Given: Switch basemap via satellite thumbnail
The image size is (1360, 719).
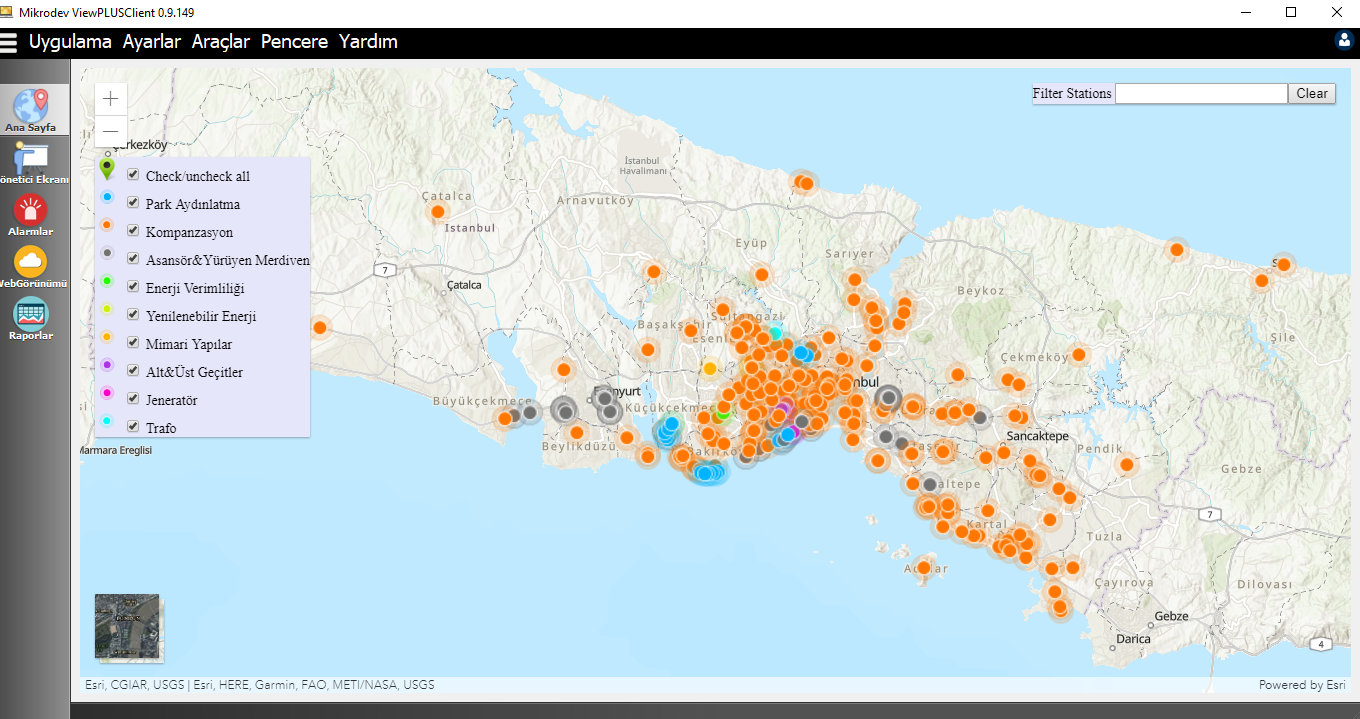Looking at the screenshot, I should [127, 626].
